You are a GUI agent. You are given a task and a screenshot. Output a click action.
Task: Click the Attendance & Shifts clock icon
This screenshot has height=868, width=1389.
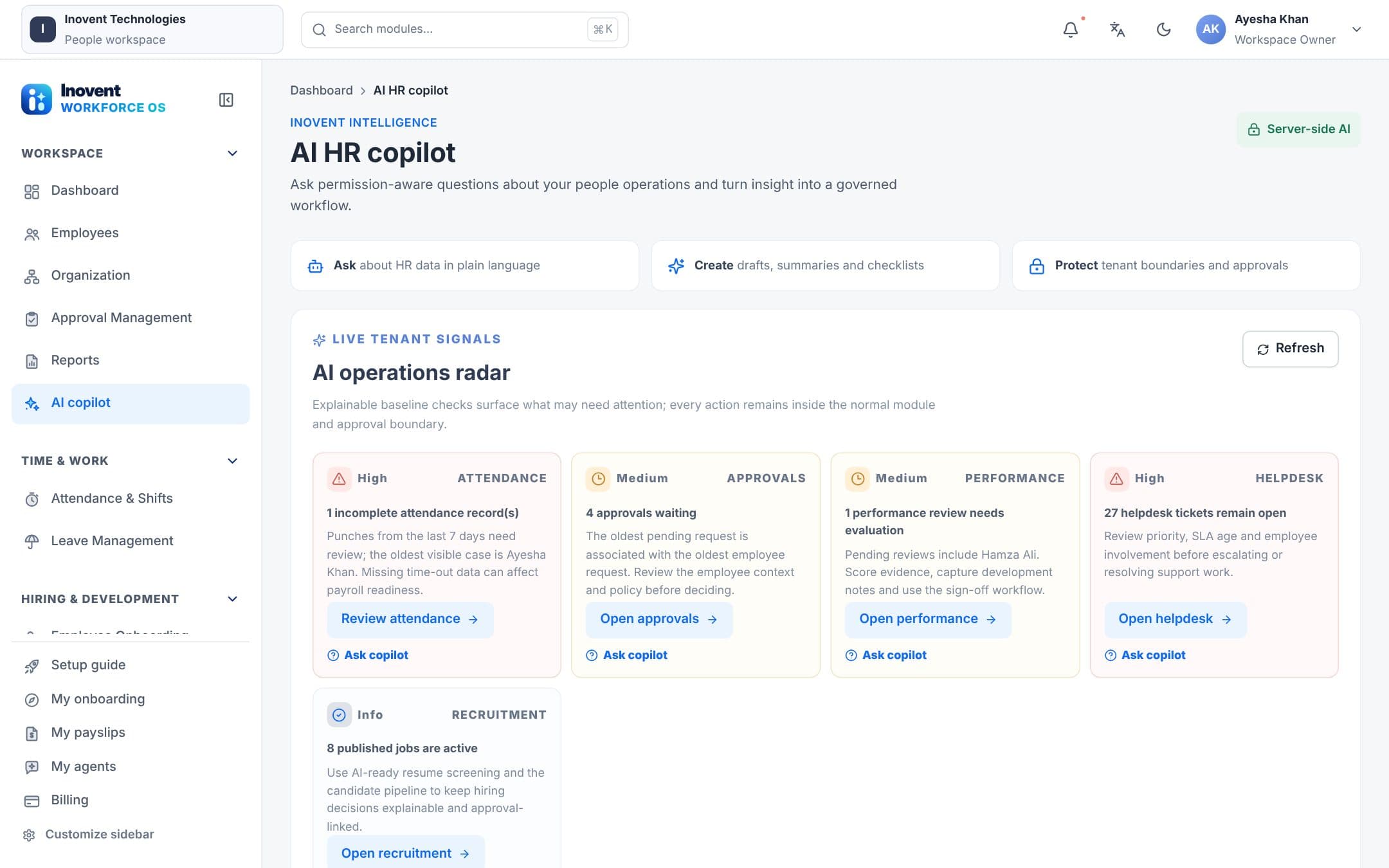coord(32,500)
